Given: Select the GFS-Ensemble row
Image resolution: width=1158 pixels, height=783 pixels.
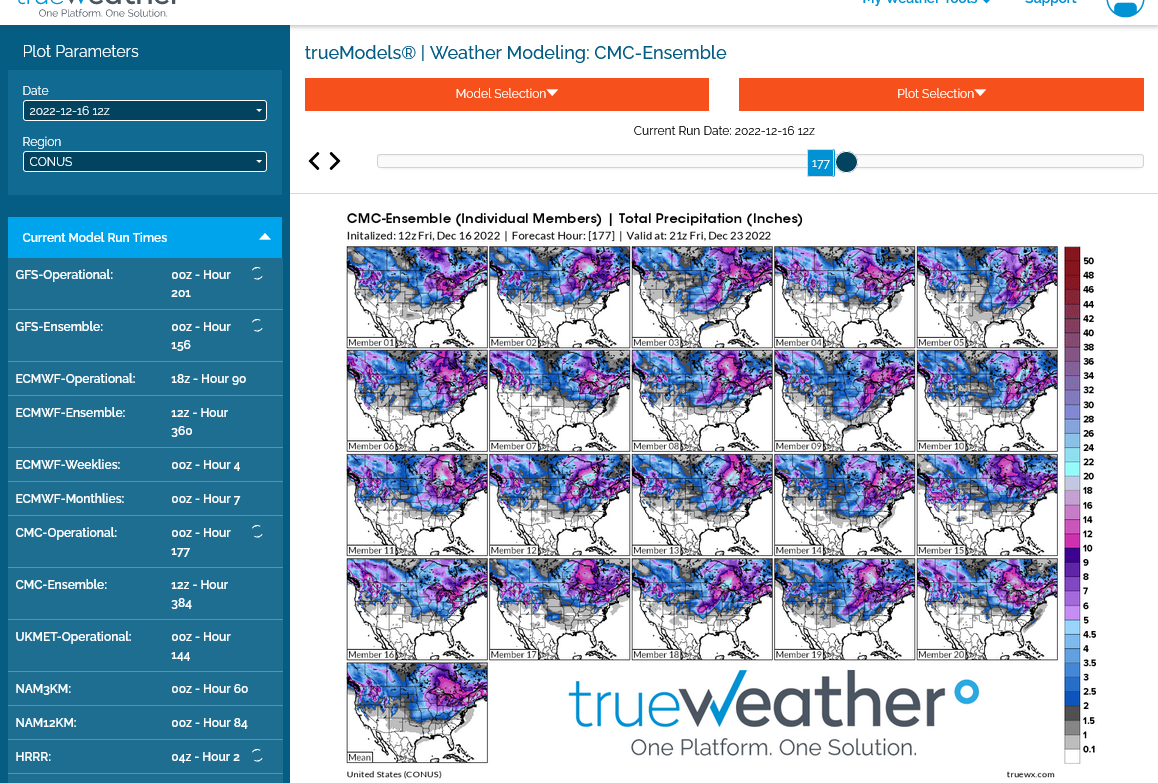Looking at the screenshot, I should pos(145,335).
